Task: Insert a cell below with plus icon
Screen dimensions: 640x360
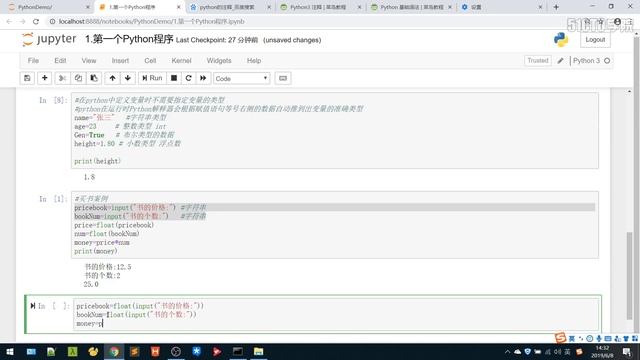Action: coord(44,78)
